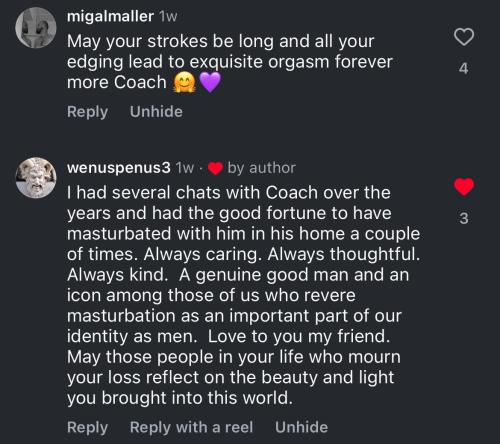Choose Reply with a reel
Viewport: 500px width, 444px height.
tap(191, 427)
